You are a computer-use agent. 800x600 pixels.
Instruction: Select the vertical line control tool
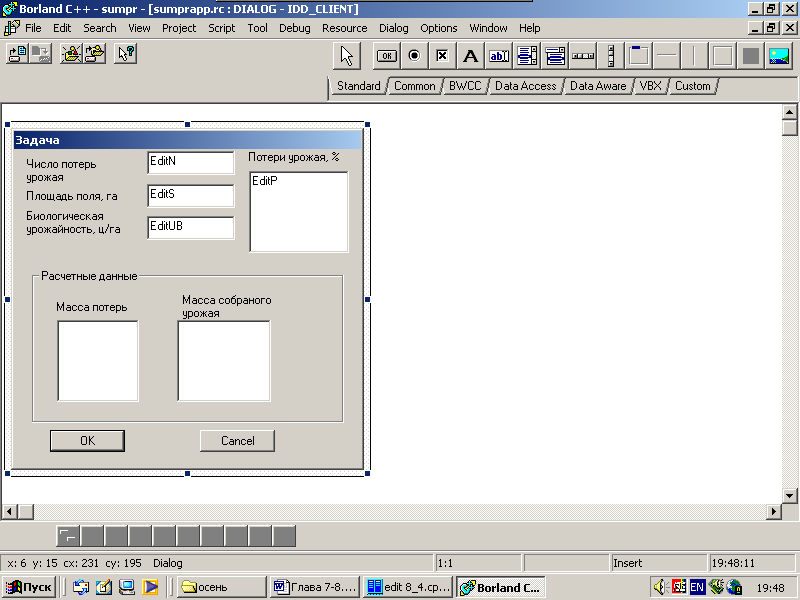pyautogui.click(x=694, y=56)
